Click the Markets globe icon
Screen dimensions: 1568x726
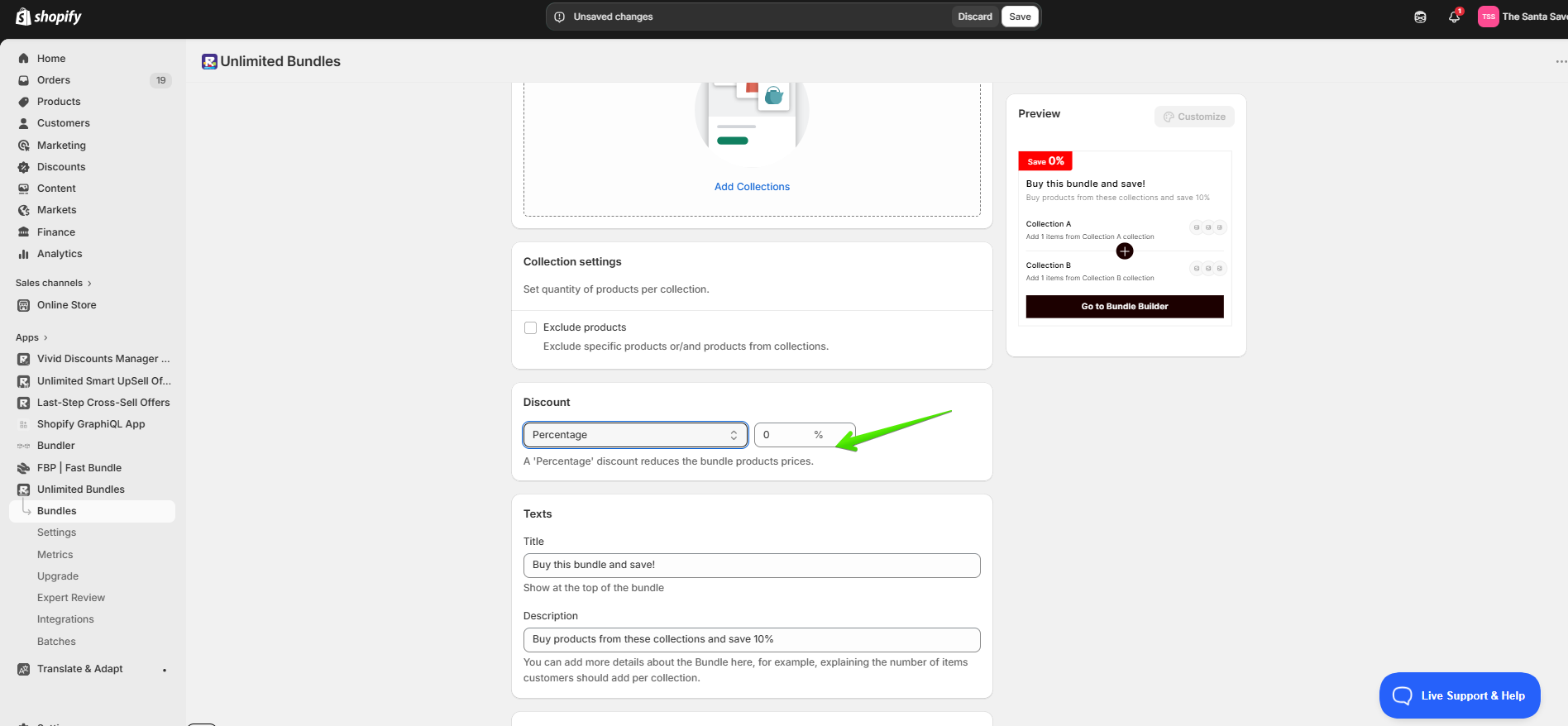tap(24, 210)
